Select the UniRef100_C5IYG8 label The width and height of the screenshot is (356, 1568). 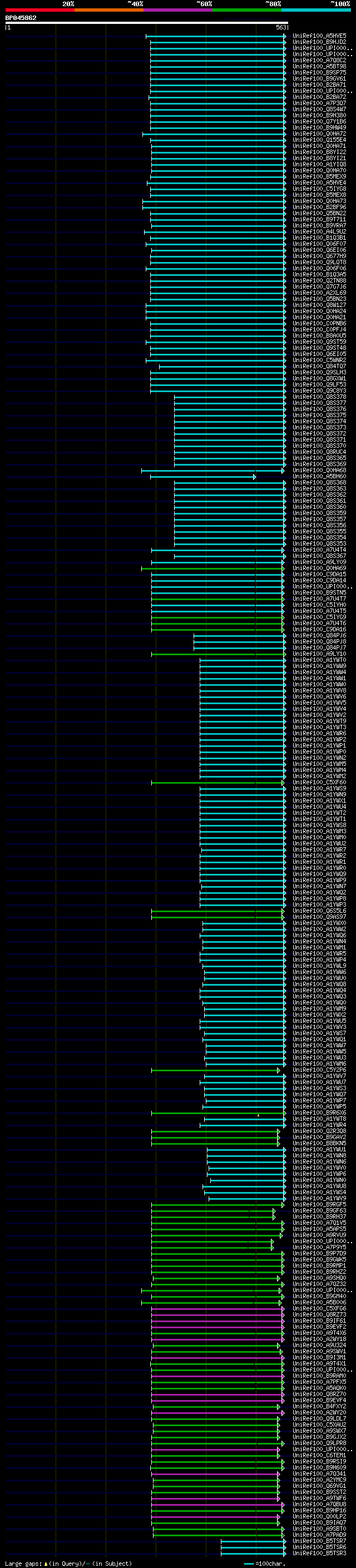click(319, 189)
